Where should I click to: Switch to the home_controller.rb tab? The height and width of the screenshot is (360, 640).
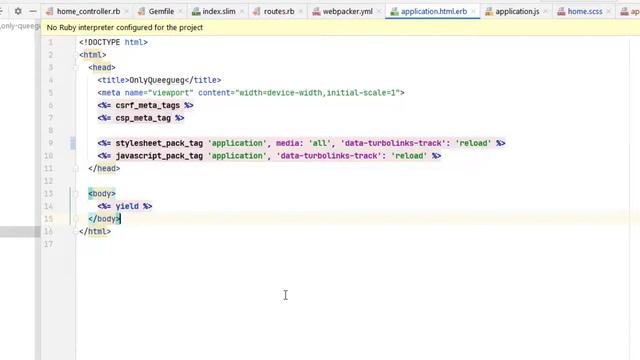(89, 11)
